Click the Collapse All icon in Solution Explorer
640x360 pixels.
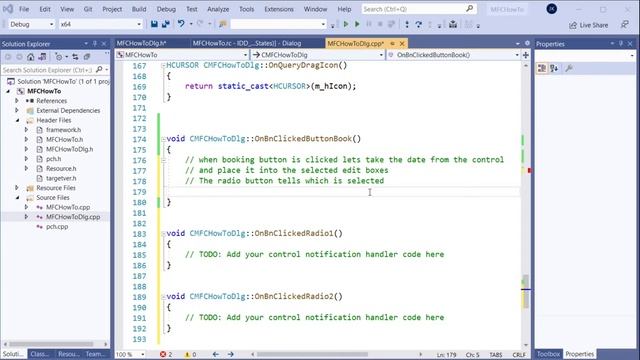click(87, 57)
